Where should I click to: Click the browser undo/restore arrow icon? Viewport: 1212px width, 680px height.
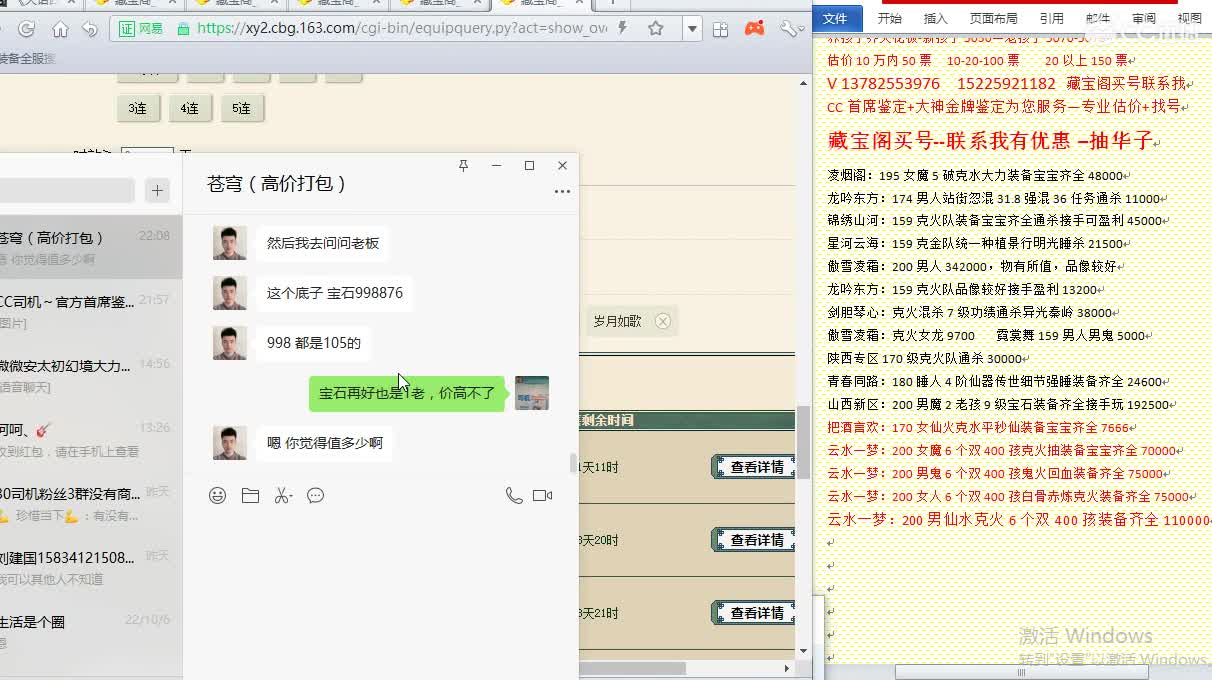[90, 29]
